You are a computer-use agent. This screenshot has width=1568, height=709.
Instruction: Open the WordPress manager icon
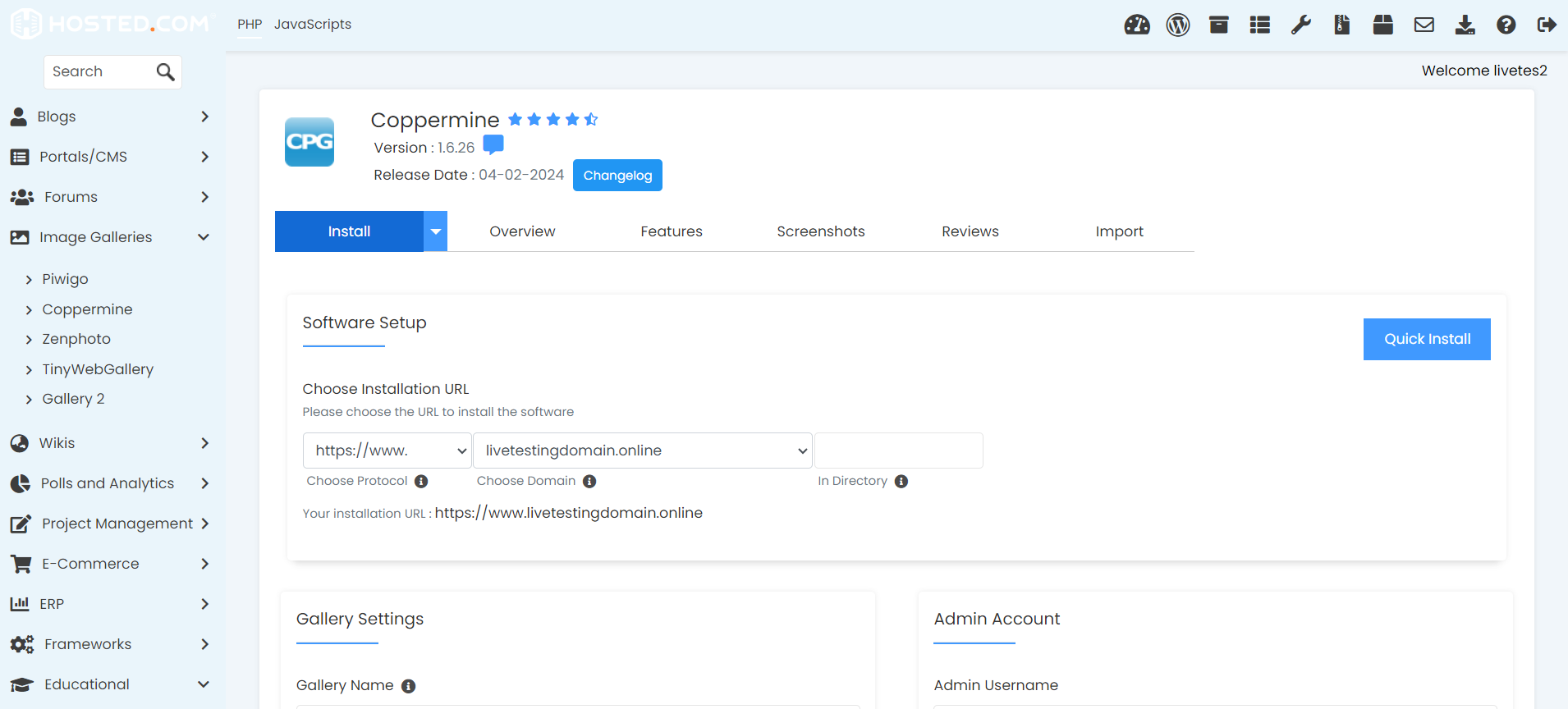pyautogui.click(x=1178, y=25)
